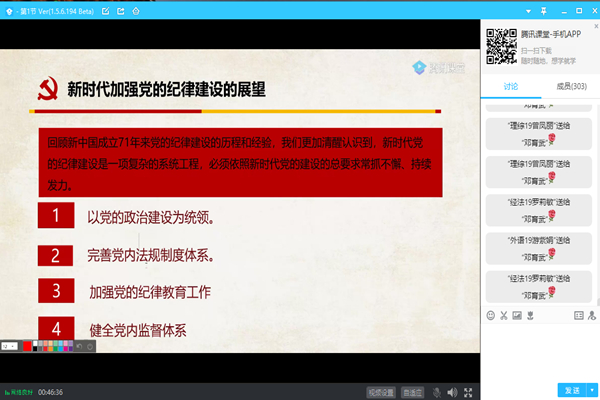Click the send image icon

(x=516, y=316)
